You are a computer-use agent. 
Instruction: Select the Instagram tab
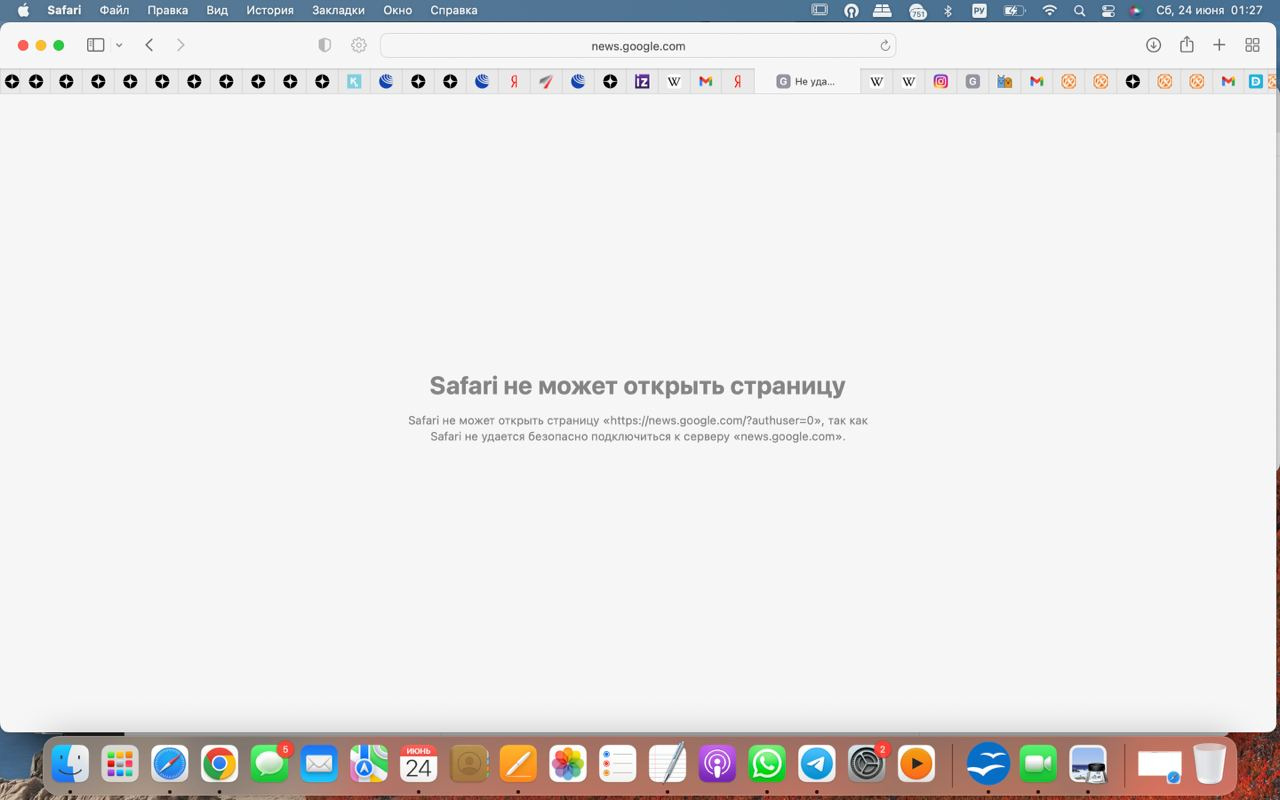pos(940,82)
